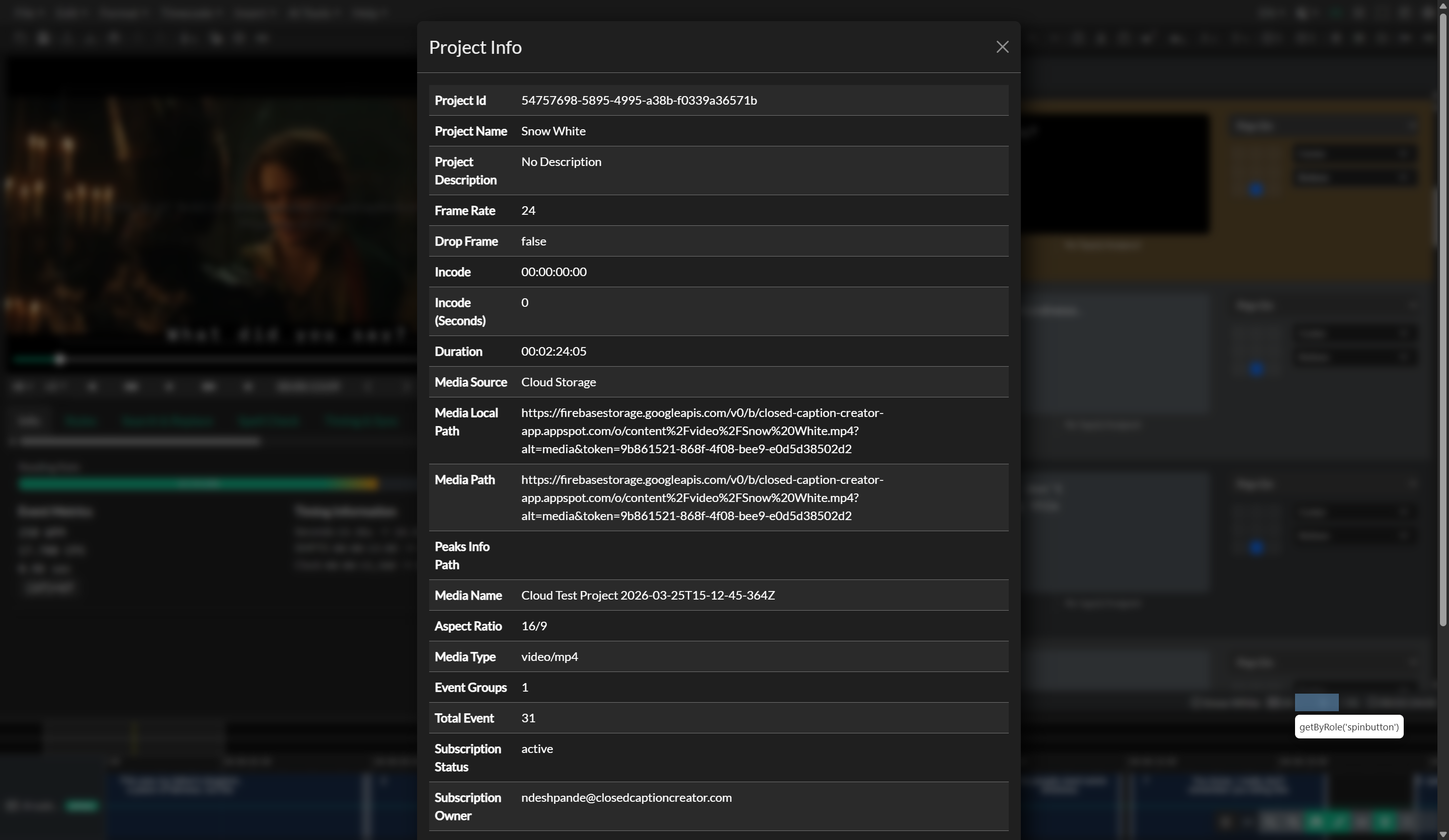Click the Media Name 'Cloud Test Project' value
Image resolution: width=1449 pixels, height=840 pixels.
(648, 595)
